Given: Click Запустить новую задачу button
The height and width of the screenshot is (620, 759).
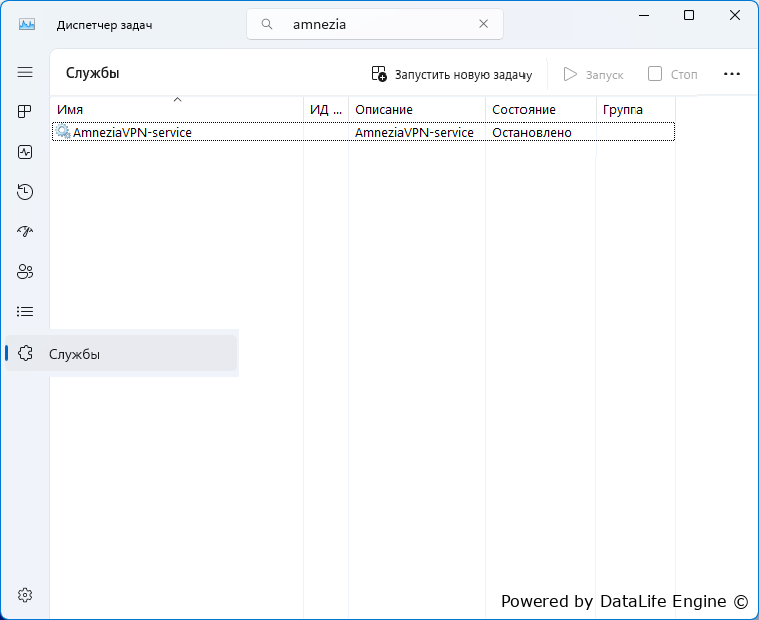Looking at the screenshot, I should pos(452,74).
